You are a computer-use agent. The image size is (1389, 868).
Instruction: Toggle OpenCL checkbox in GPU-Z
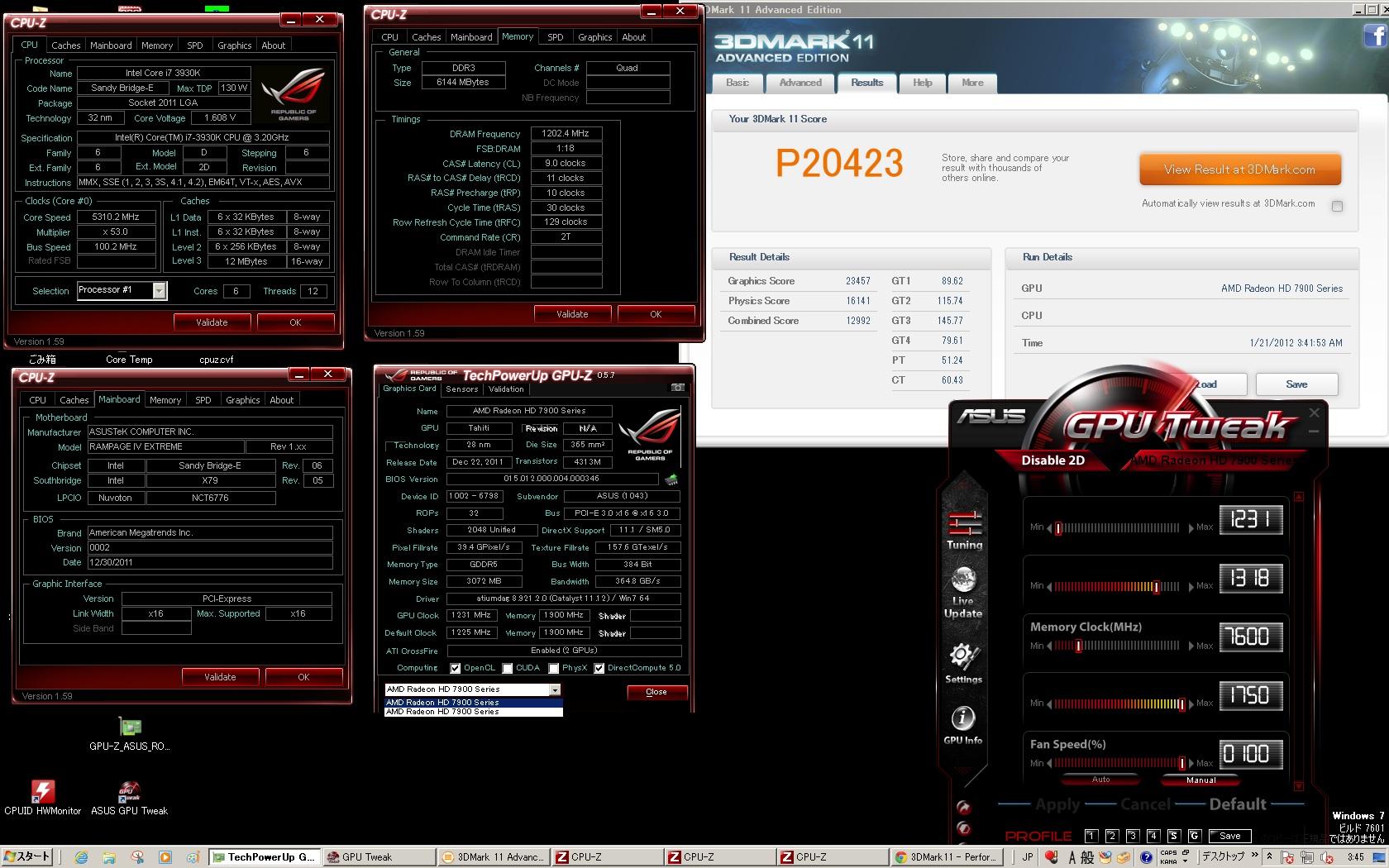(455, 668)
